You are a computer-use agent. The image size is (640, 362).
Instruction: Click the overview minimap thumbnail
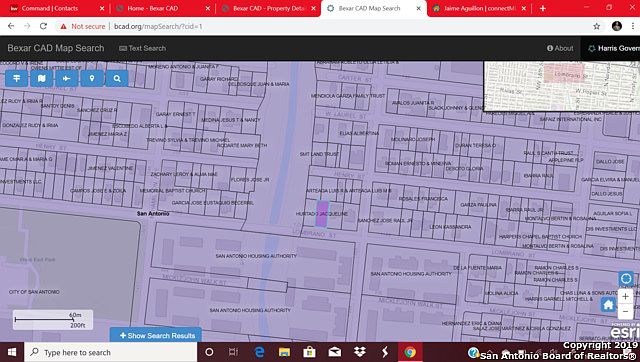coord(562,86)
